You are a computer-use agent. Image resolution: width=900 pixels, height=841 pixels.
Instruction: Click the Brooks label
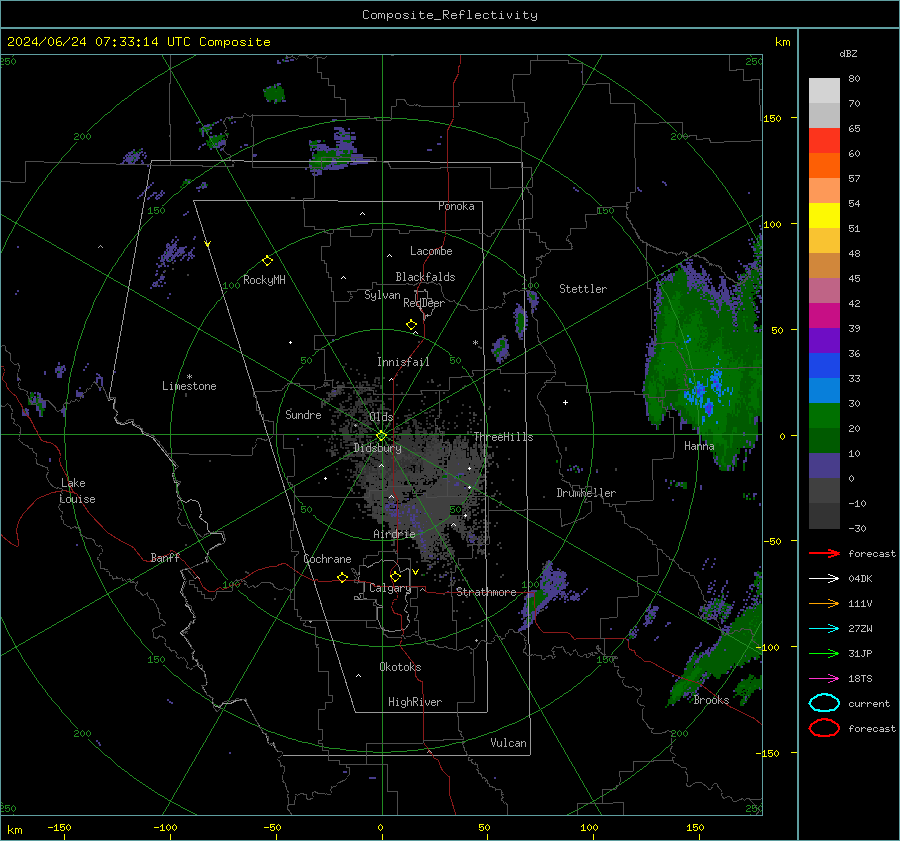[711, 700]
